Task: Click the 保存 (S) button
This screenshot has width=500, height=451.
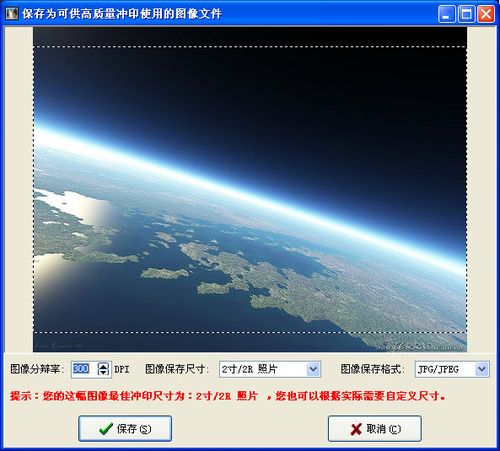Action: tap(125, 429)
